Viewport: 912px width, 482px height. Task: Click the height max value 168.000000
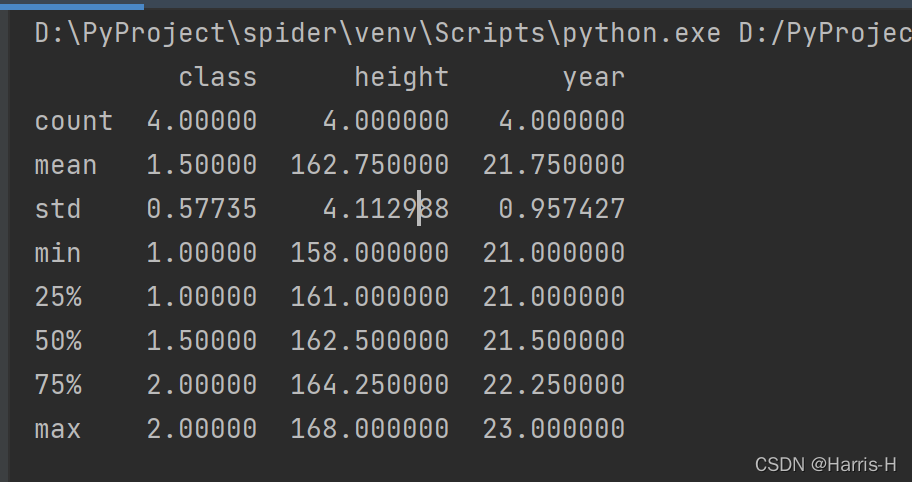click(x=369, y=429)
